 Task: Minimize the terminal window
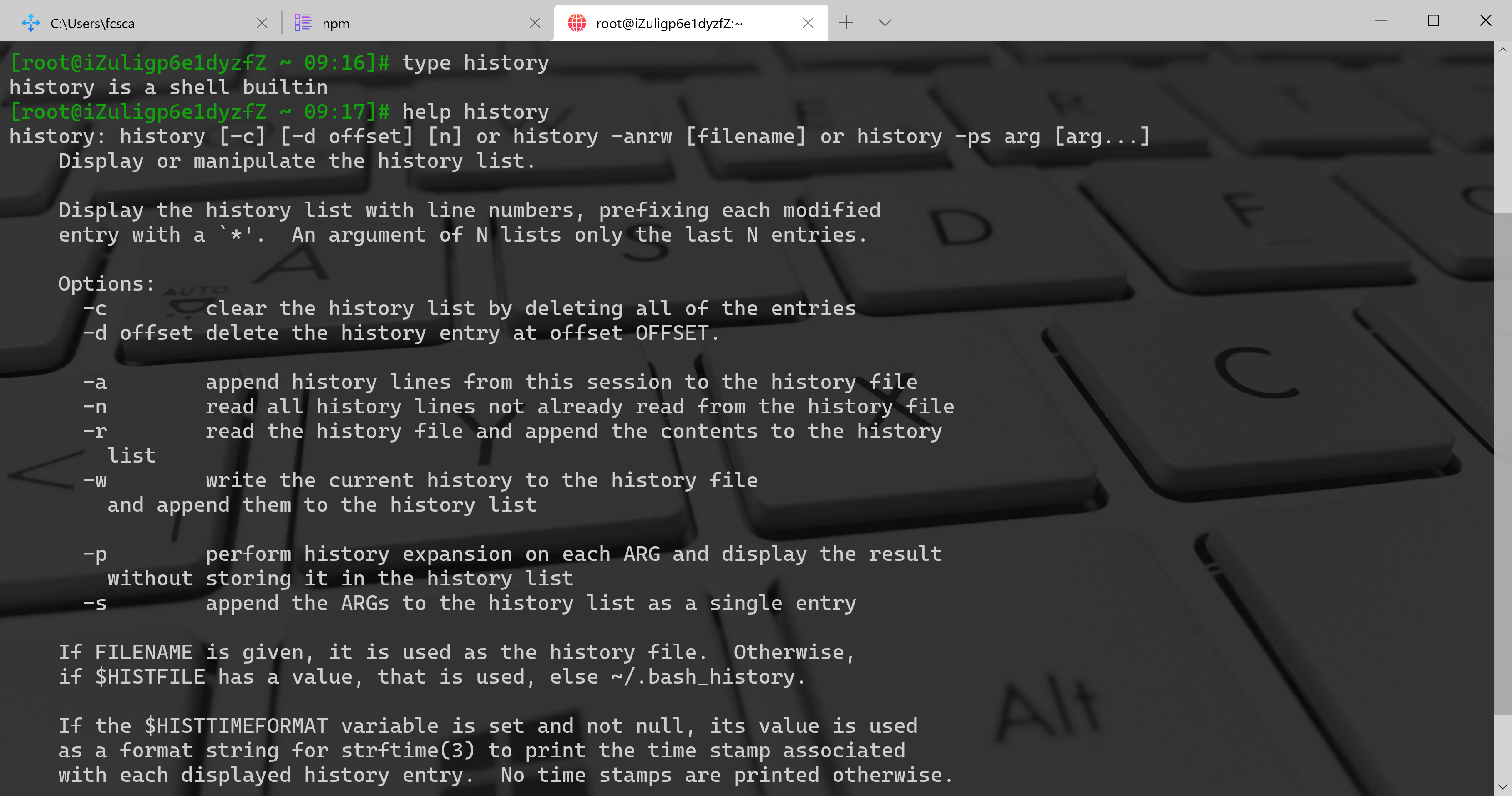point(1381,20)
